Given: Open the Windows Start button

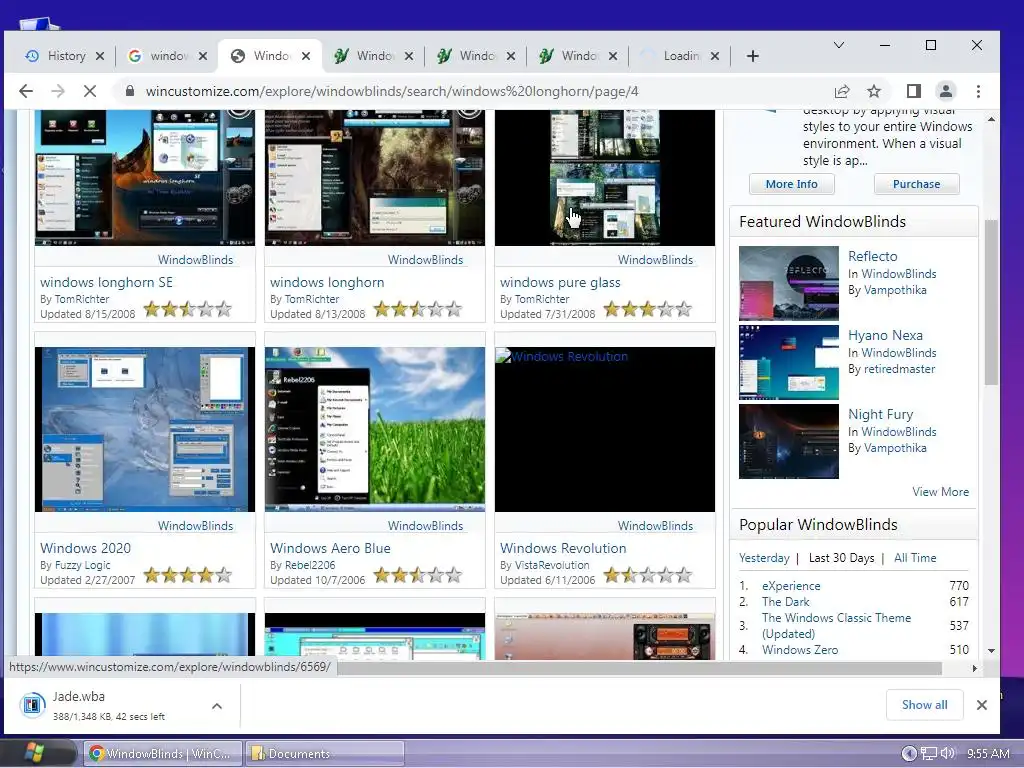Looking at the screenshot, I should (34, 753).
